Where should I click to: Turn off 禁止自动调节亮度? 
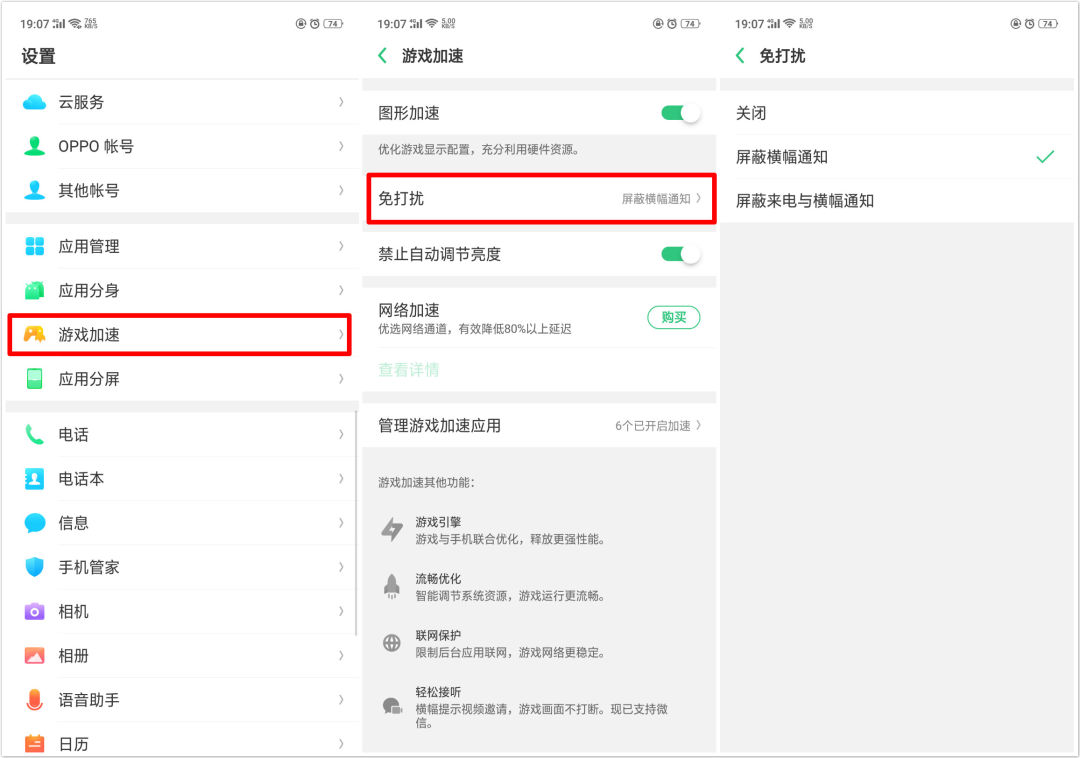680,254
